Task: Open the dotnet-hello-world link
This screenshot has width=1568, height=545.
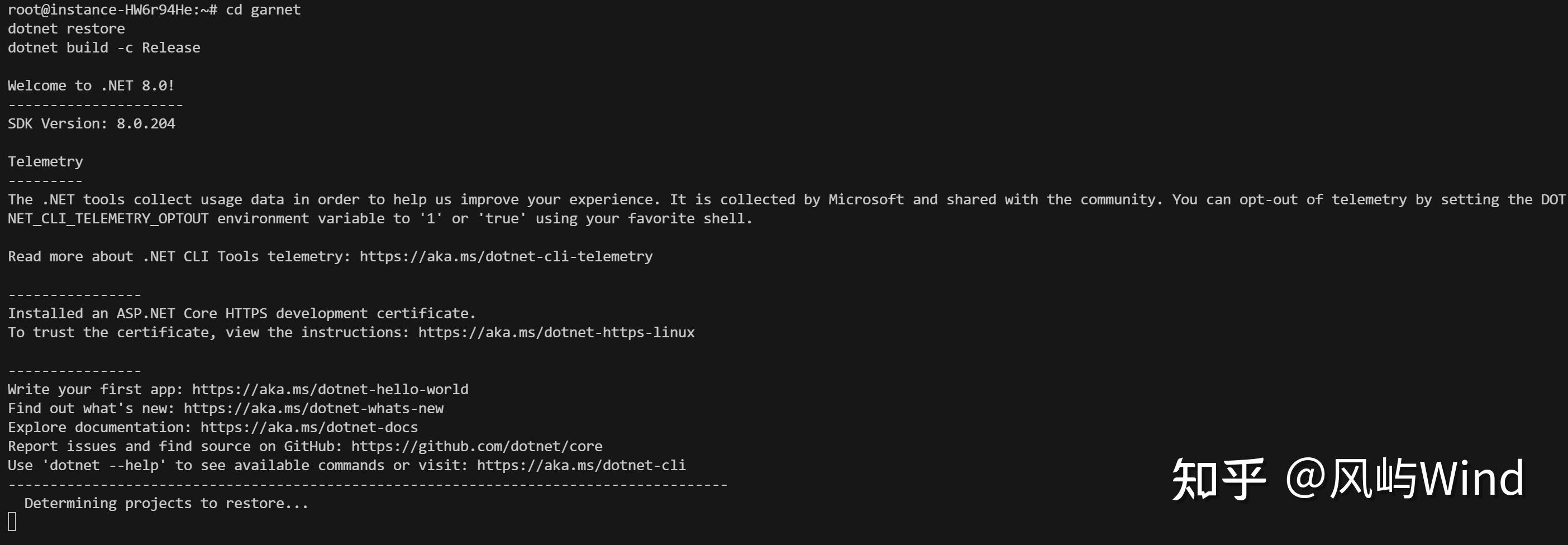Action: [330, 389]
